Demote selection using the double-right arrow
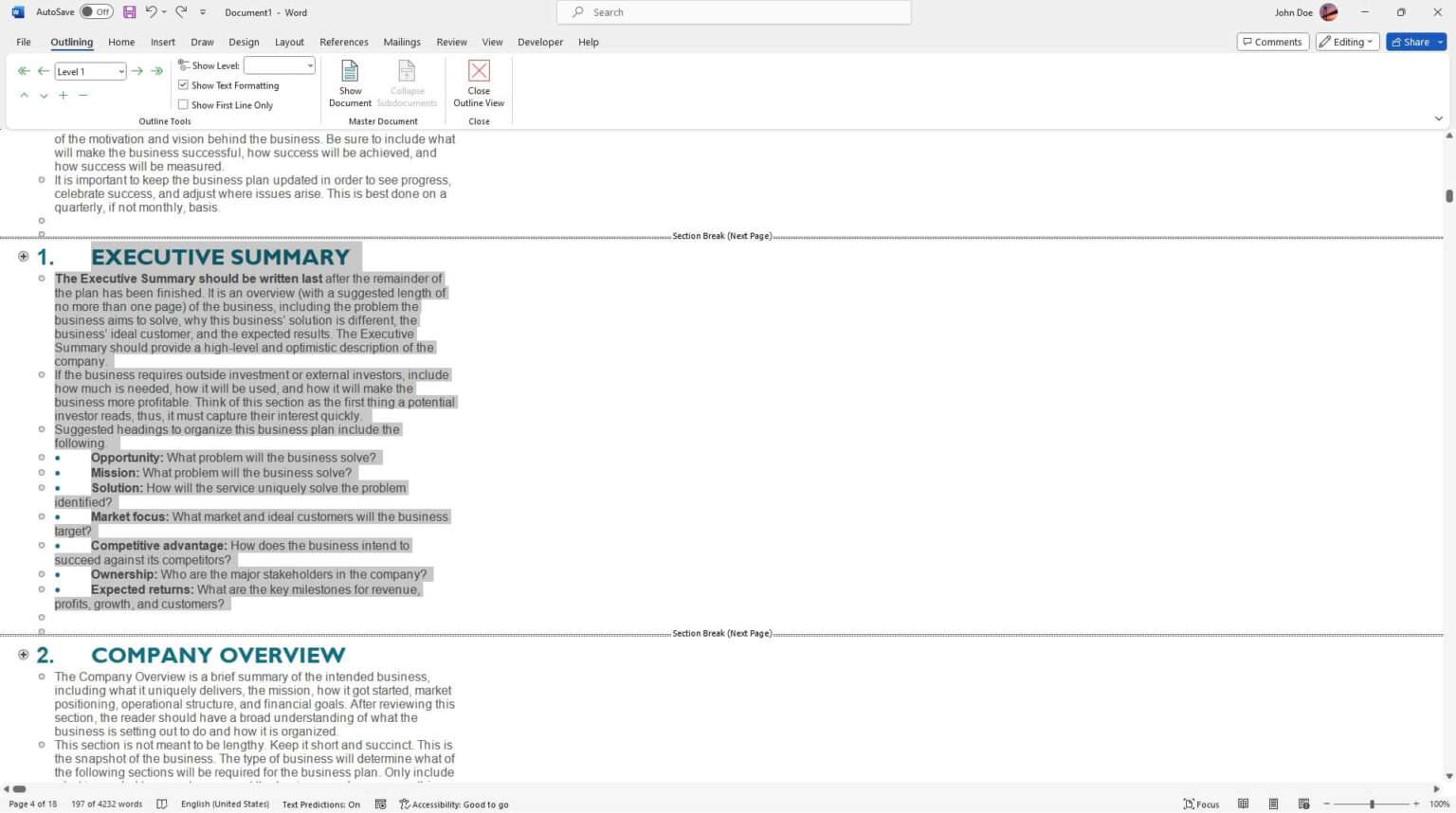The height and width of the screenshot is (813, 1456). [157, 70]
